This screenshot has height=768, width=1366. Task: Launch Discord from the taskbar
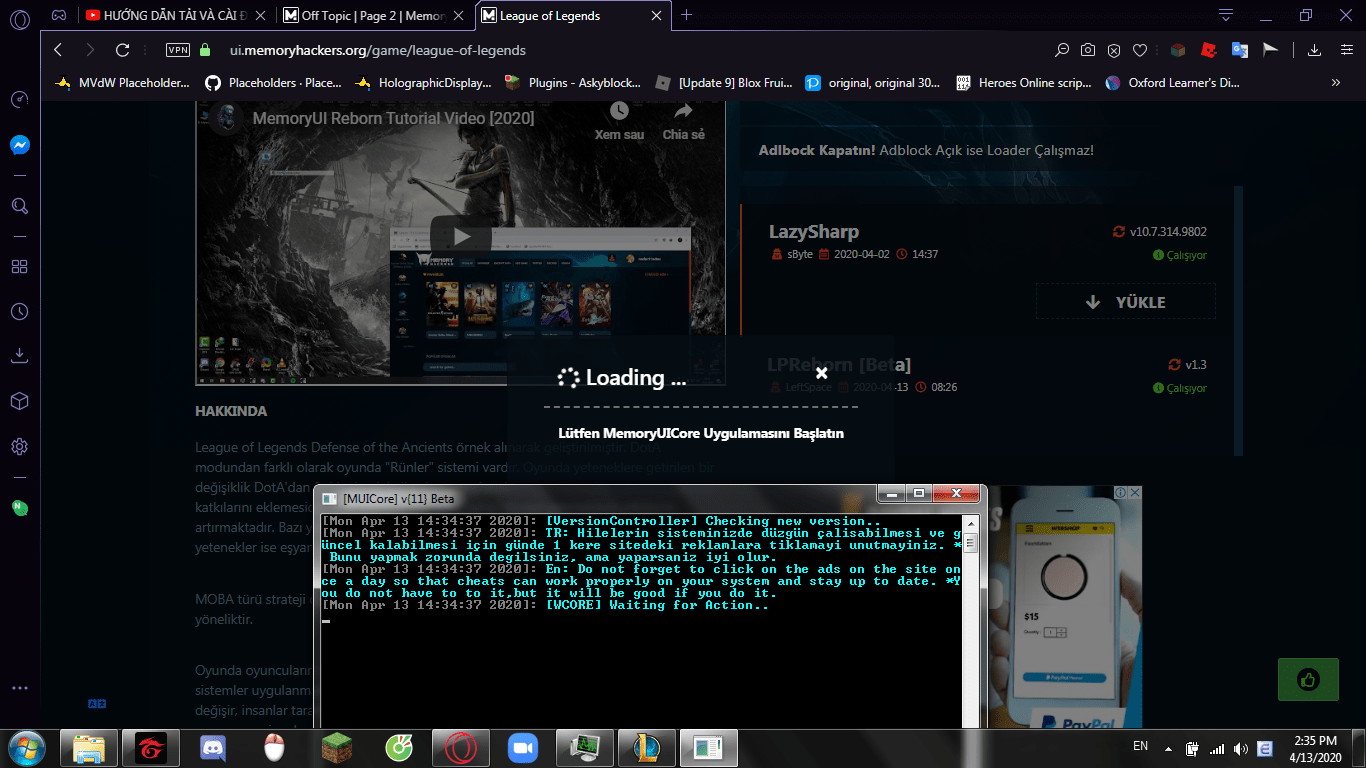pos(212,747)
